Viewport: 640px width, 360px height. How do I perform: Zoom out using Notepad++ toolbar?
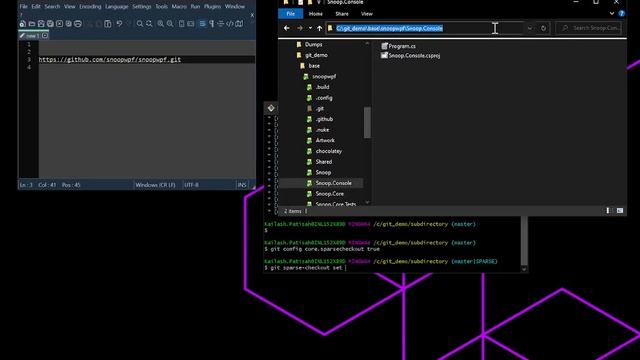pos(170,24)
